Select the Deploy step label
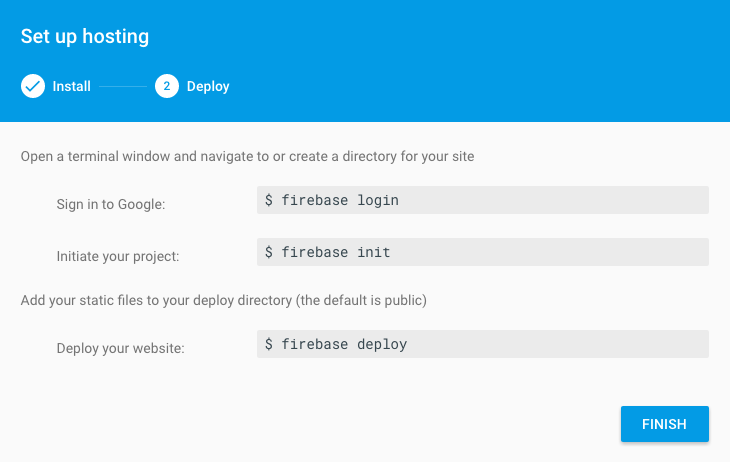This screenshot has width=730, height=462. tap(208, 87)
